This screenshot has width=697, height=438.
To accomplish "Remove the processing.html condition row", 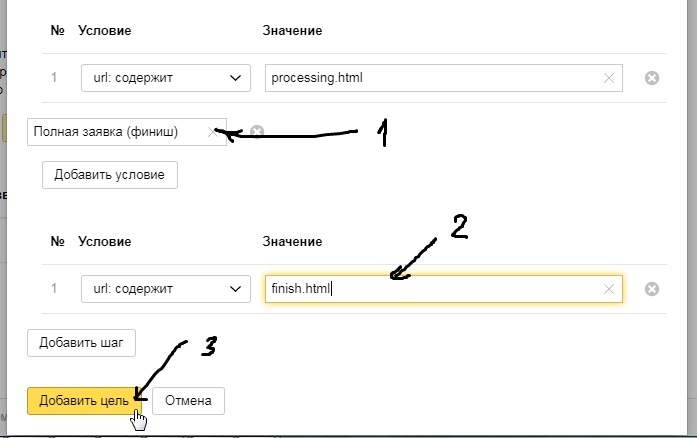I will click(x=651, y=78).
